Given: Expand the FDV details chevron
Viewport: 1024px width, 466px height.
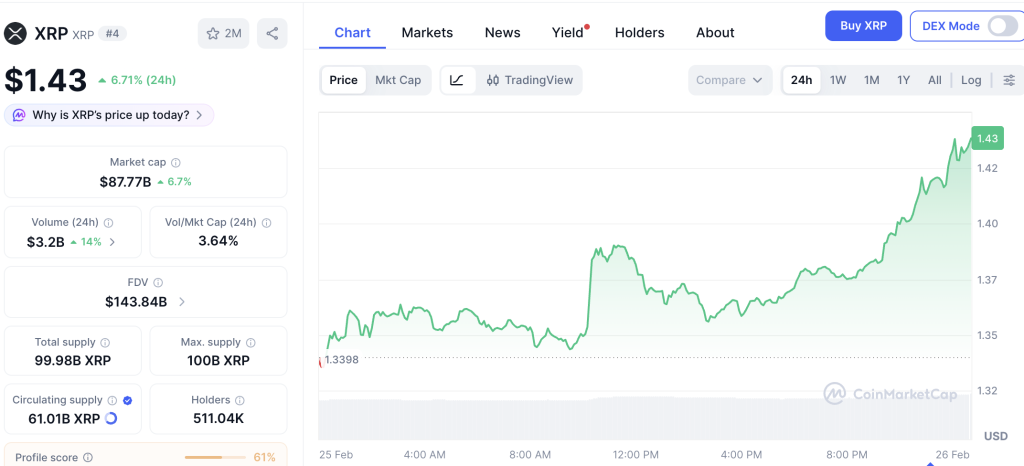Looking at the screenshot, I should coord(182,302).
